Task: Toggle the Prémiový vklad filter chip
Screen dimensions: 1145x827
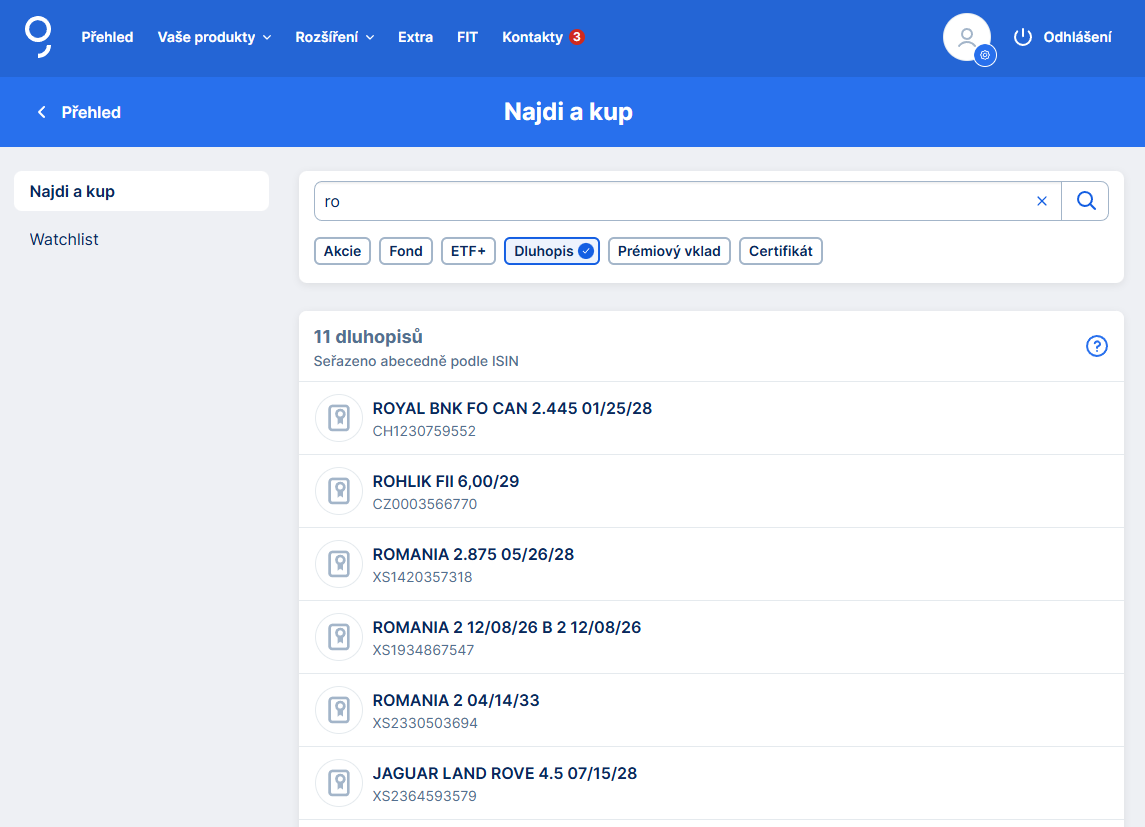Action: [669, 251]
